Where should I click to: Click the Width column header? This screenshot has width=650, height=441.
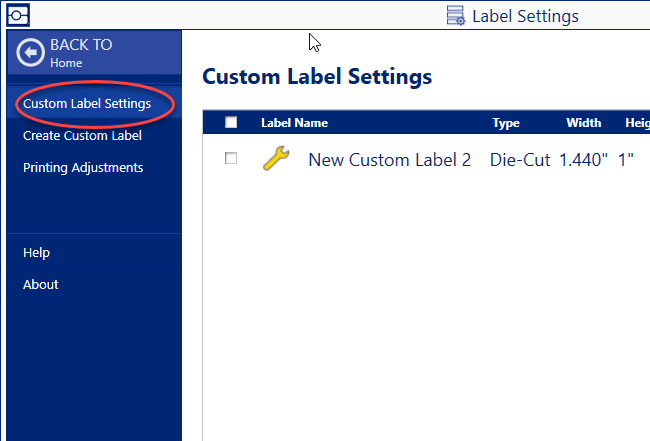point(583,123)
